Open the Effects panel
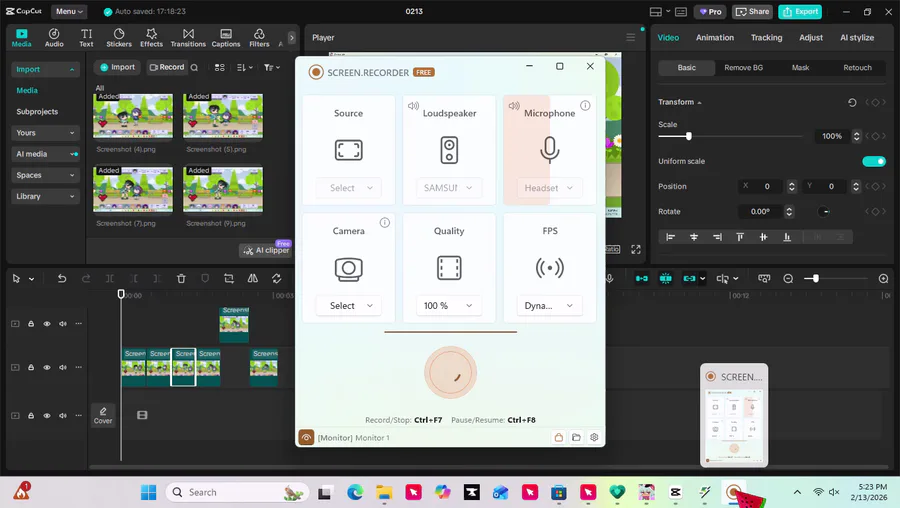The width and height of the screenshot is (900, 508). click(x=152, y=37)
